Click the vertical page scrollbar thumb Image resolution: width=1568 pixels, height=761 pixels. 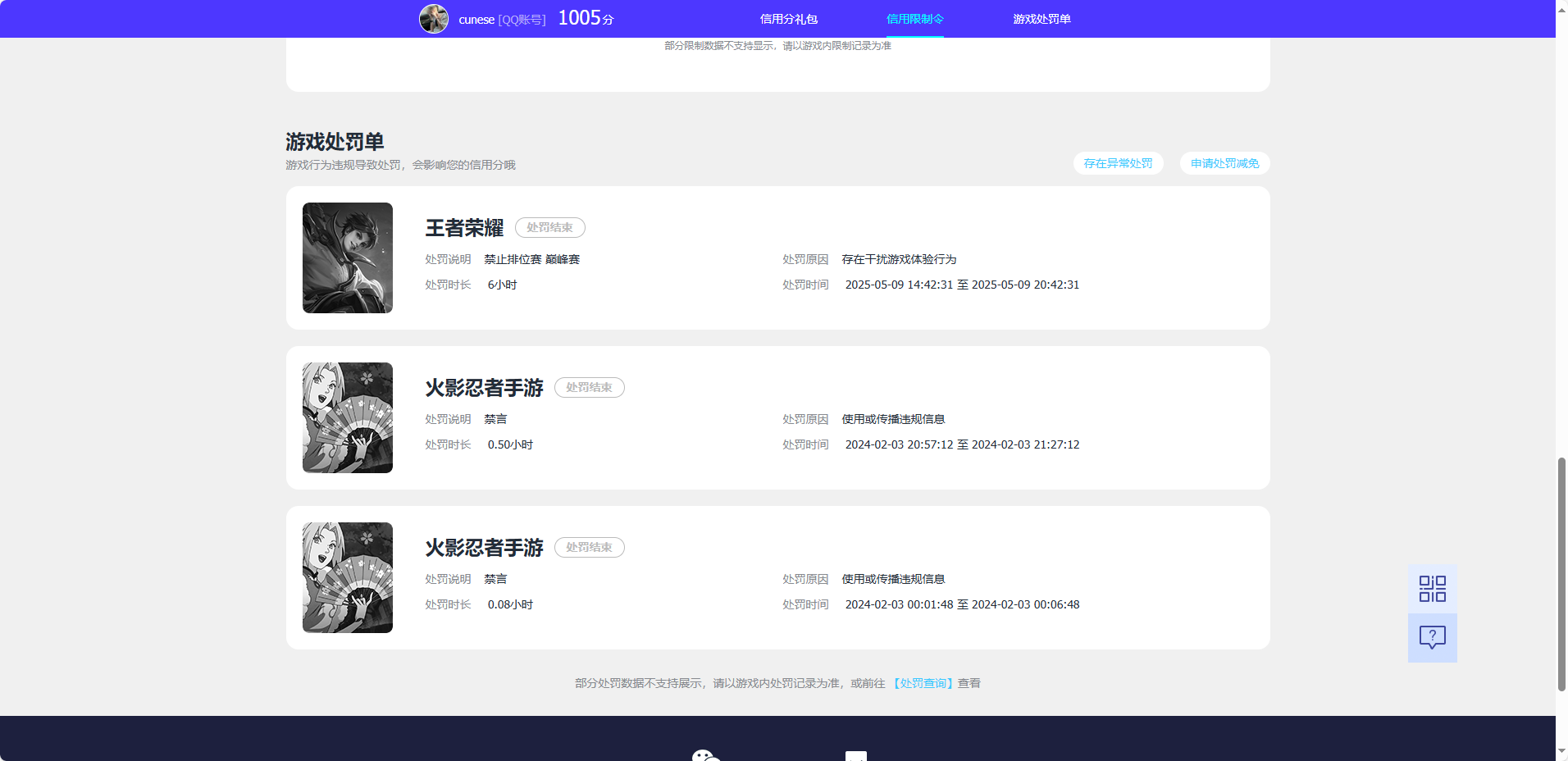1561,574
